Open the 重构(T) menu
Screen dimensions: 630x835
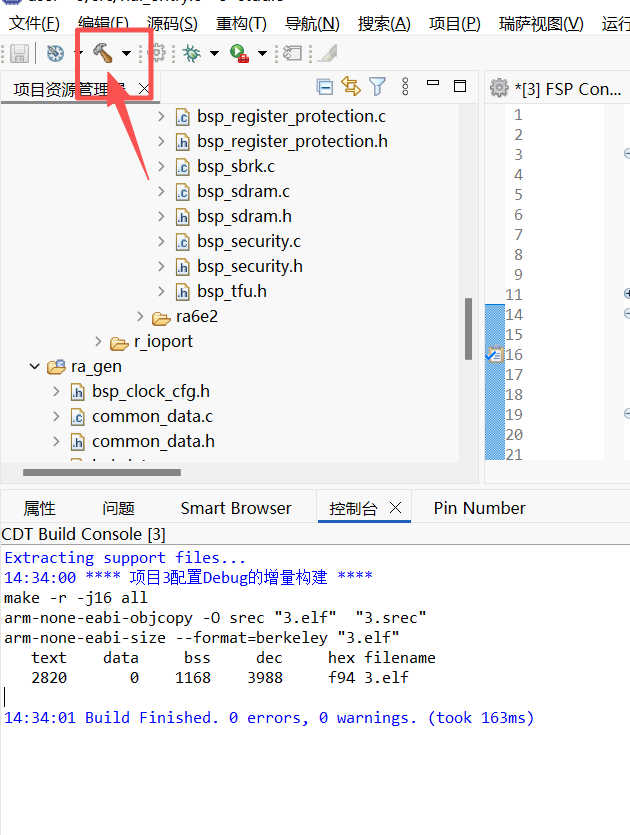click(x=241, y=23)
